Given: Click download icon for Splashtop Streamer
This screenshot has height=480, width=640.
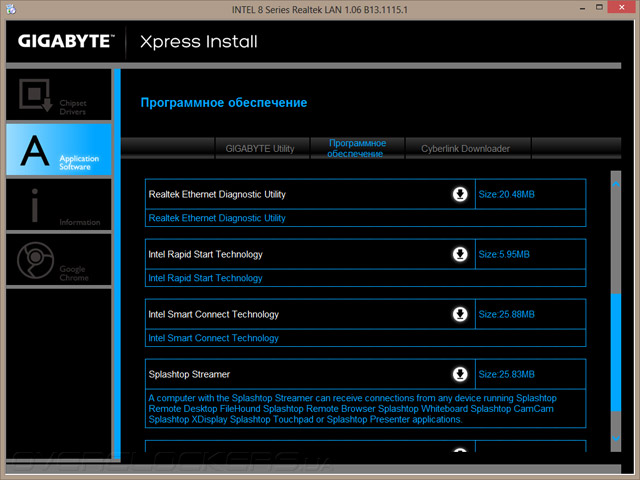Looking at the screenshot, I should point(460,374).
